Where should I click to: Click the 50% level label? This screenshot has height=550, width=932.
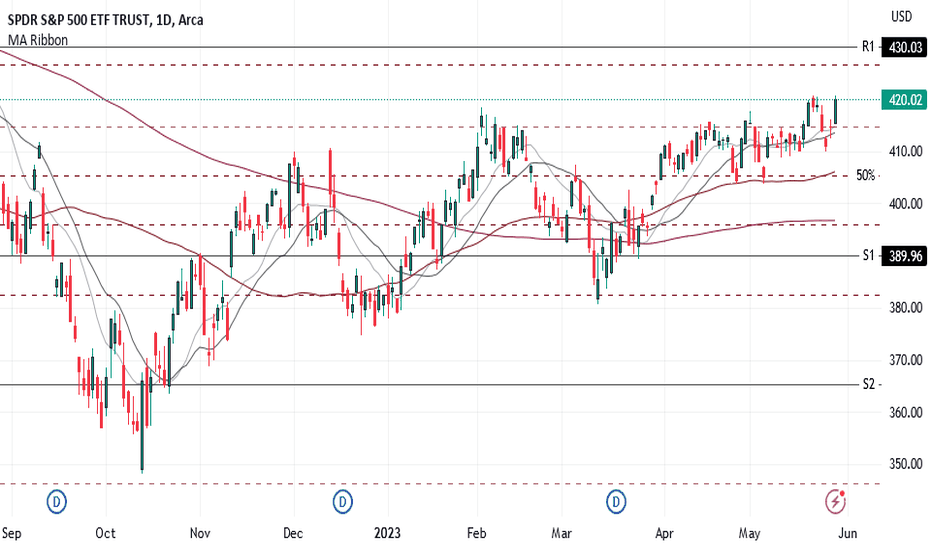pyautogui.click(x=865, y=175)
